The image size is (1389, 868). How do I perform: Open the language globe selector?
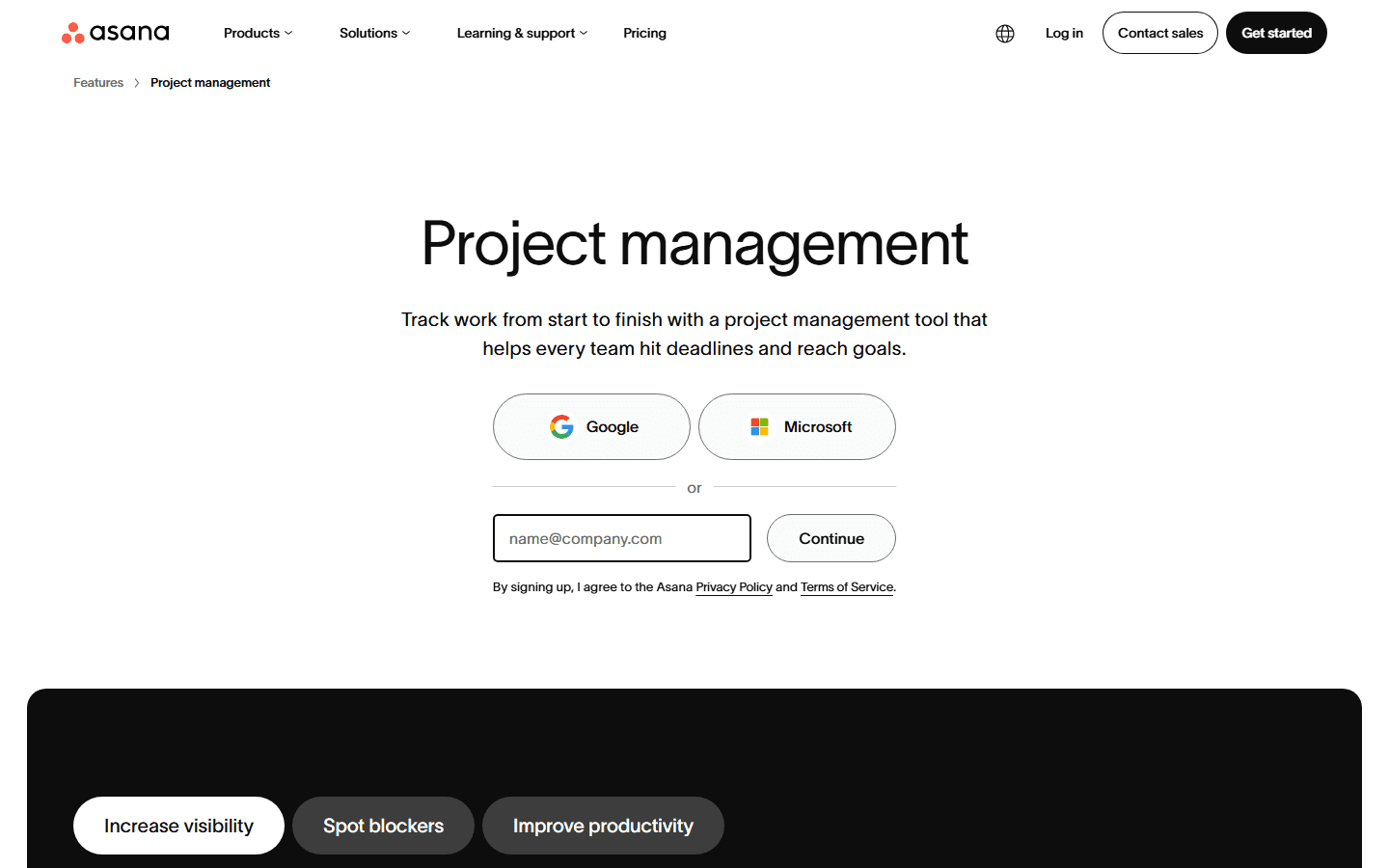pyautogui.click(x=1005, y=34)
